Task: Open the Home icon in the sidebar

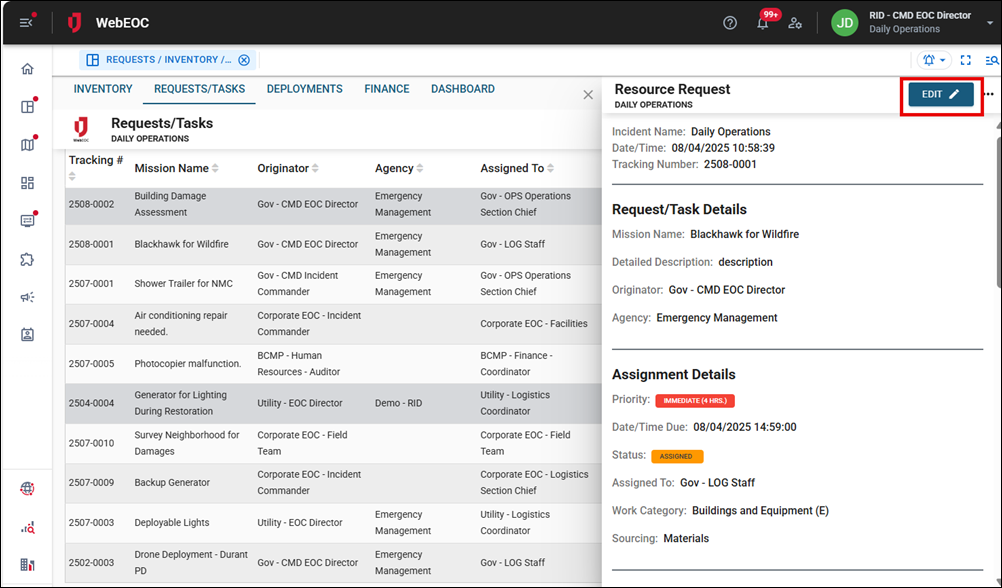Action: 27,68
